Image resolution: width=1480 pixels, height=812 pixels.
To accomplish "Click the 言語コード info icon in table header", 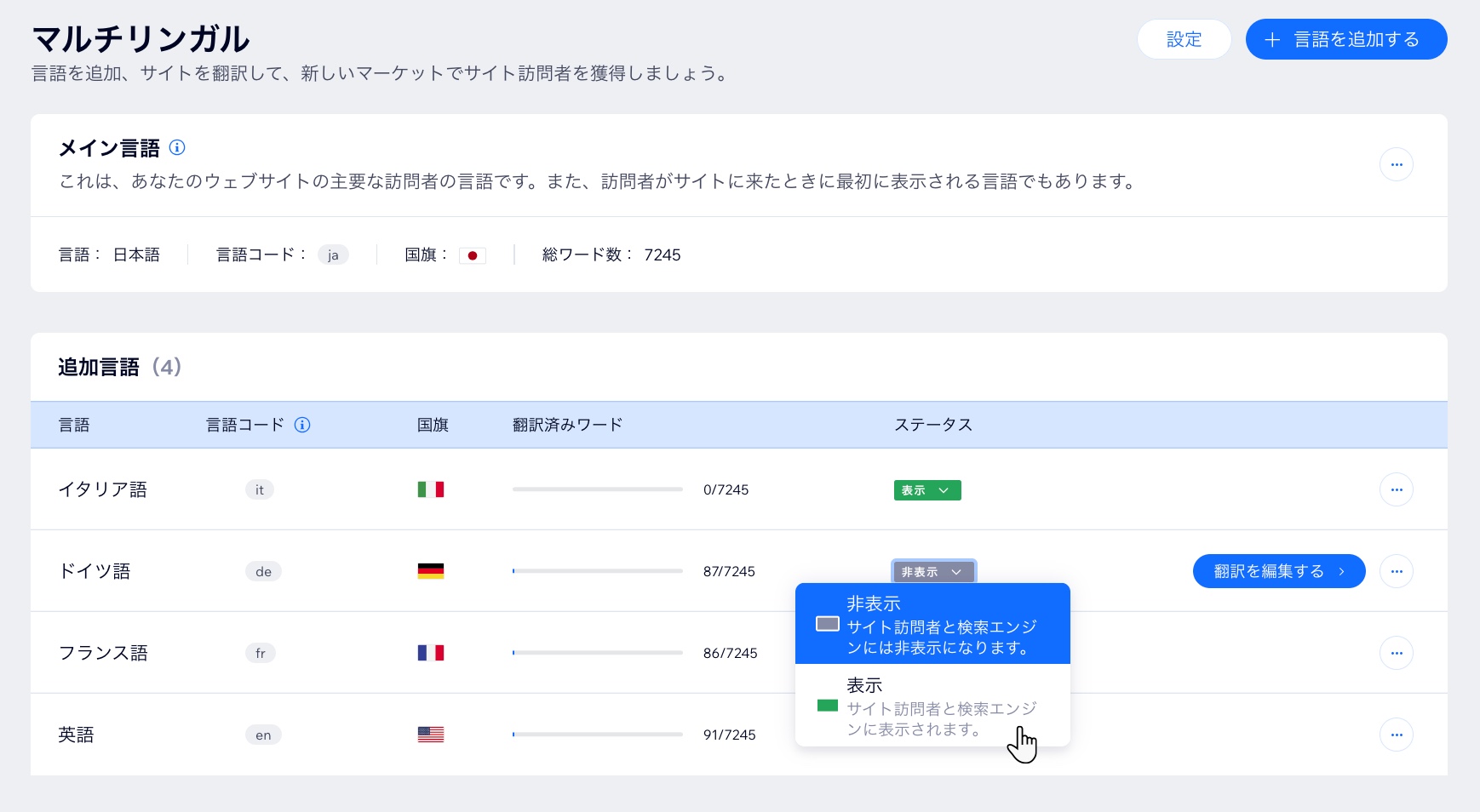I will point(303,425).
